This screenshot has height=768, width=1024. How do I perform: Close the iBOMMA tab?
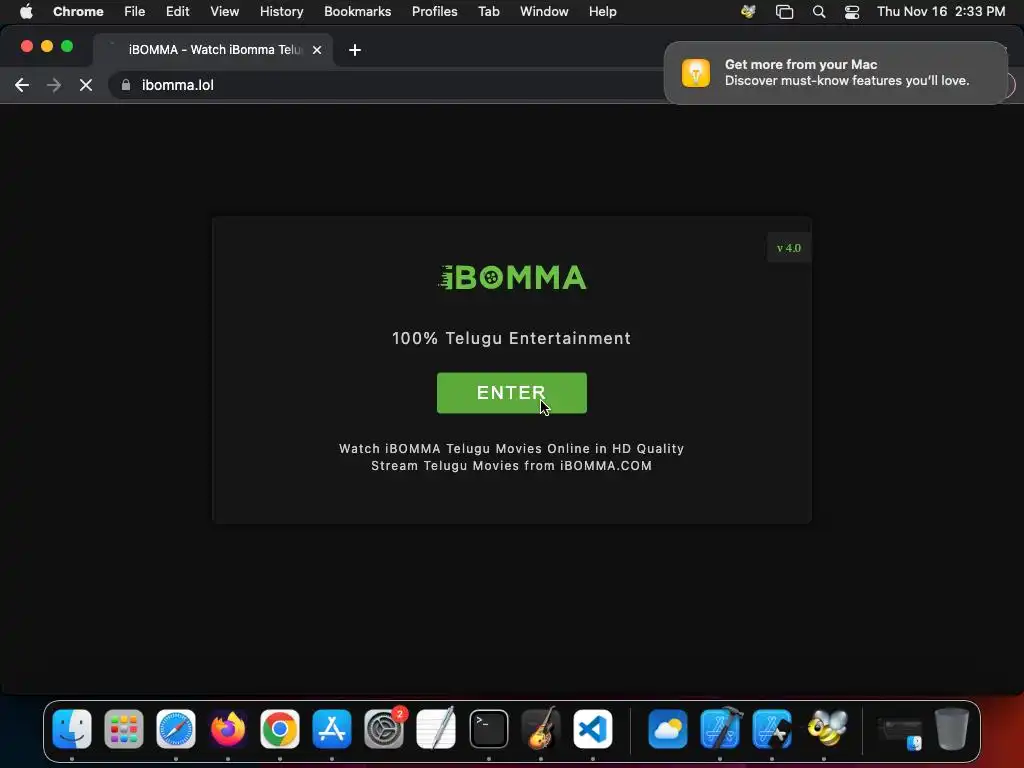(x=317, y=50)
